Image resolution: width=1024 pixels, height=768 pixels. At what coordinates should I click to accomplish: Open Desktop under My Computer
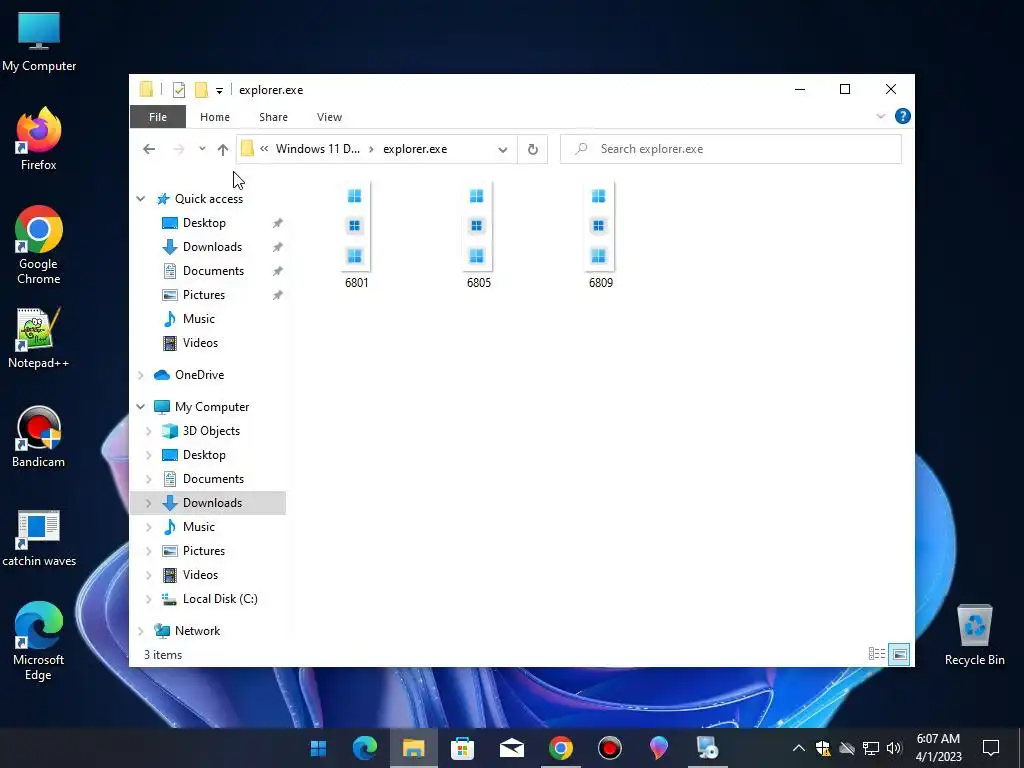204,455
